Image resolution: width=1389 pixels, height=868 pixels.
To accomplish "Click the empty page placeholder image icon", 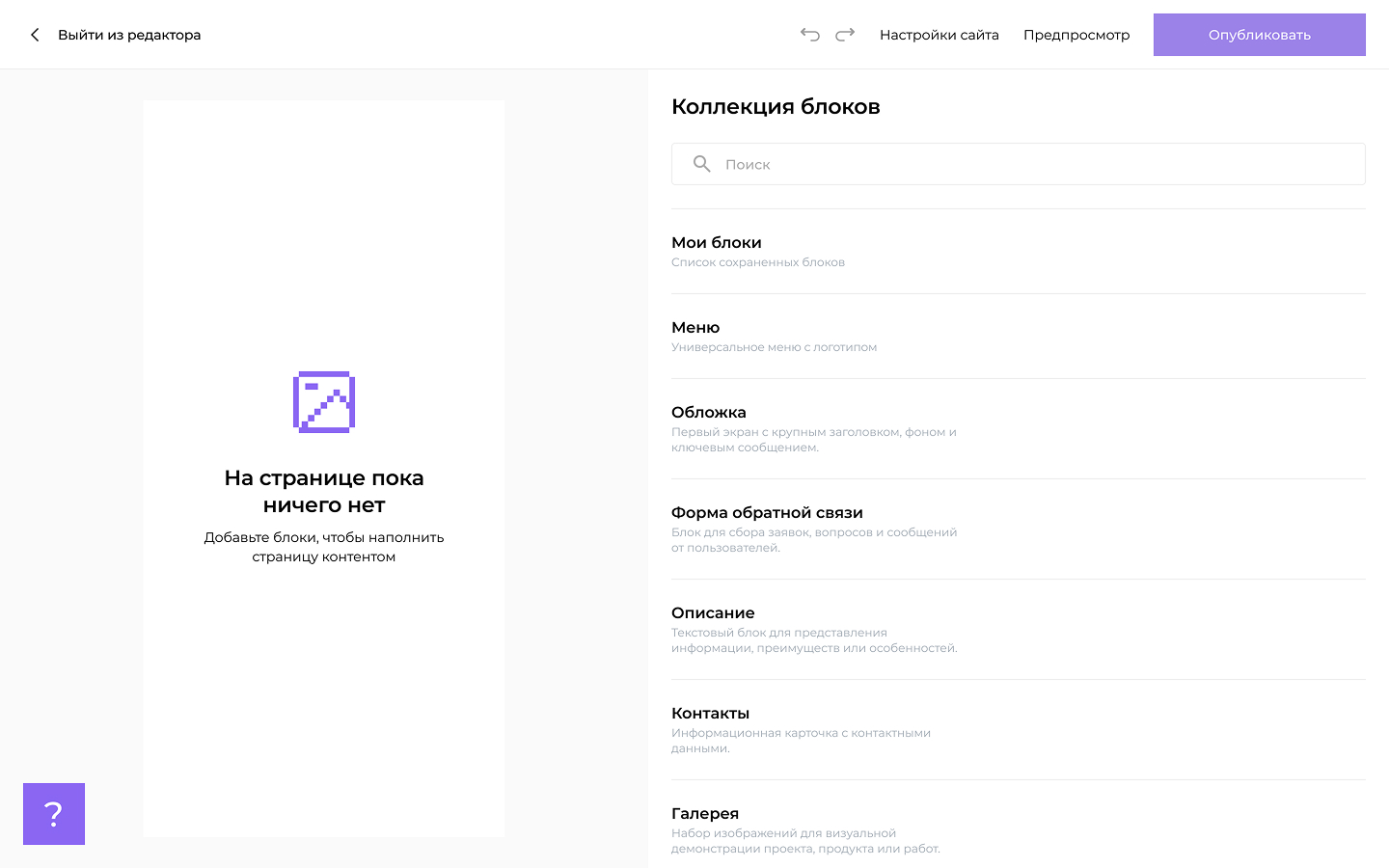I will 324,402.
